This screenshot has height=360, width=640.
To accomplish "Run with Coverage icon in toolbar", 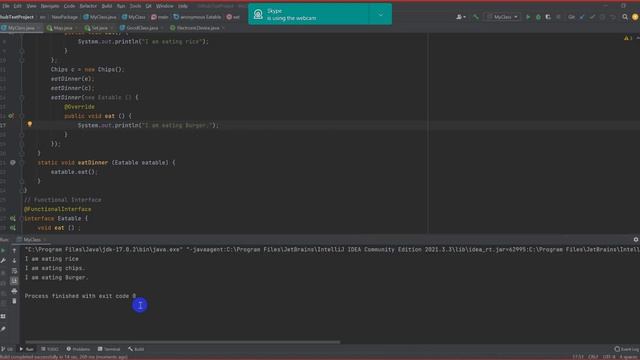I will pyautogui.click(x=548, y=17).
